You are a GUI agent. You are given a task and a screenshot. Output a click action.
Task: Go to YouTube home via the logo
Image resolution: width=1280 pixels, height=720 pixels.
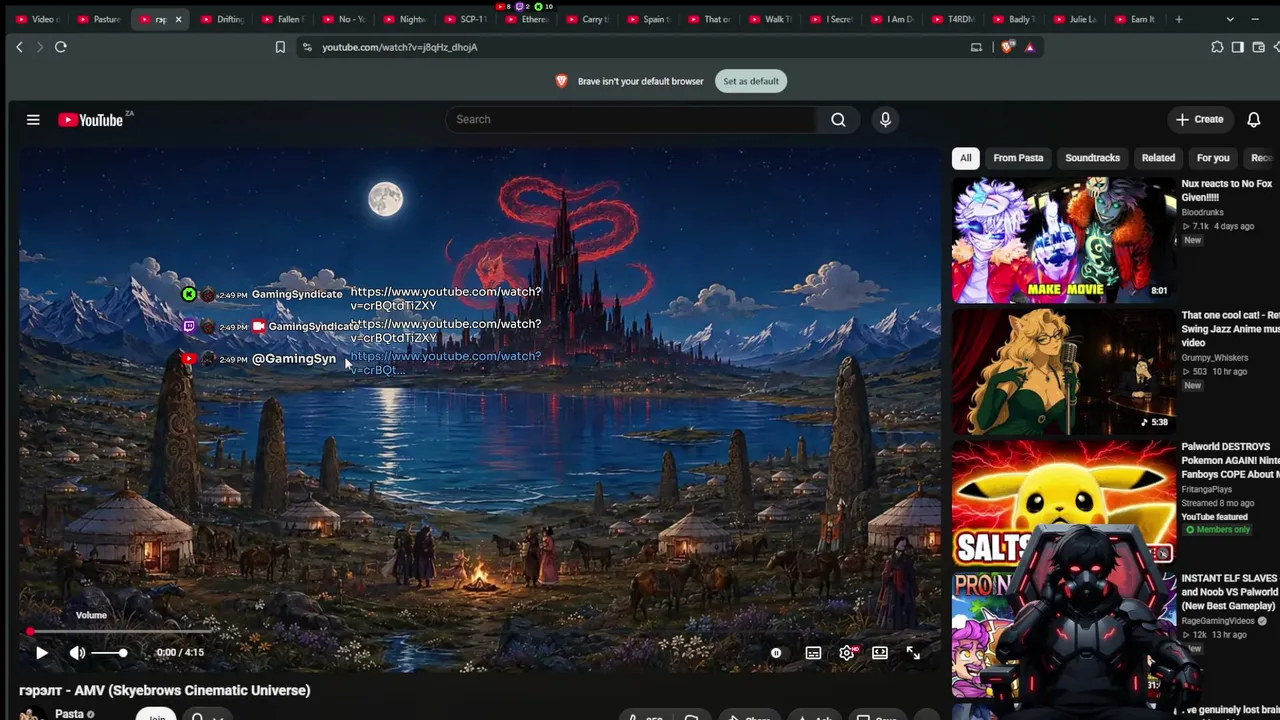coord(91,120)
